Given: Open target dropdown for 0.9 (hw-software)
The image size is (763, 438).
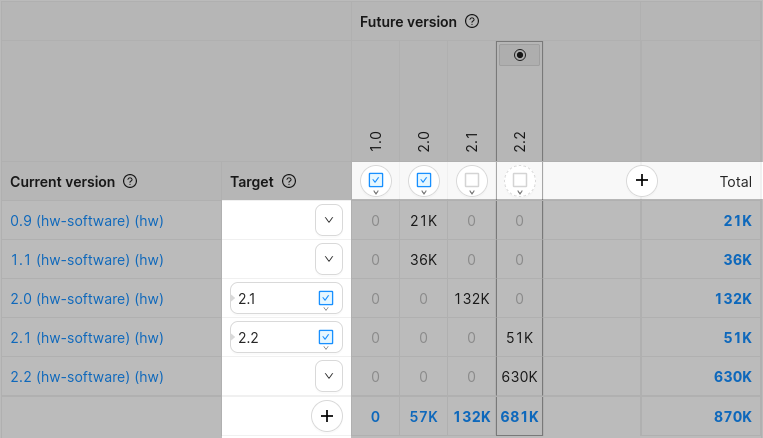Looking at the screenshot, I should [328, 220].
